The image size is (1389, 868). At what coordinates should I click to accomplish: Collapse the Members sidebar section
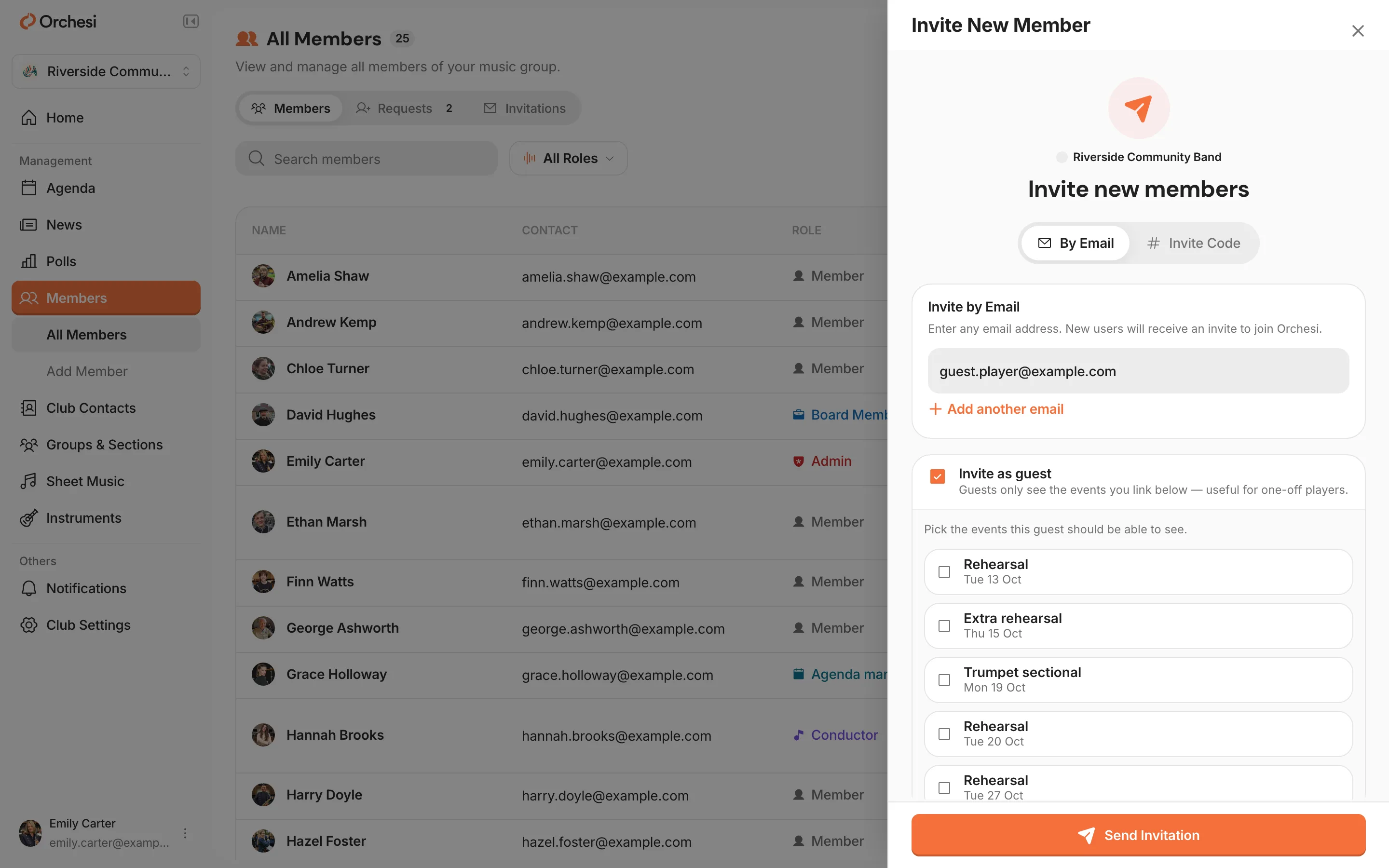coord(106,298)
